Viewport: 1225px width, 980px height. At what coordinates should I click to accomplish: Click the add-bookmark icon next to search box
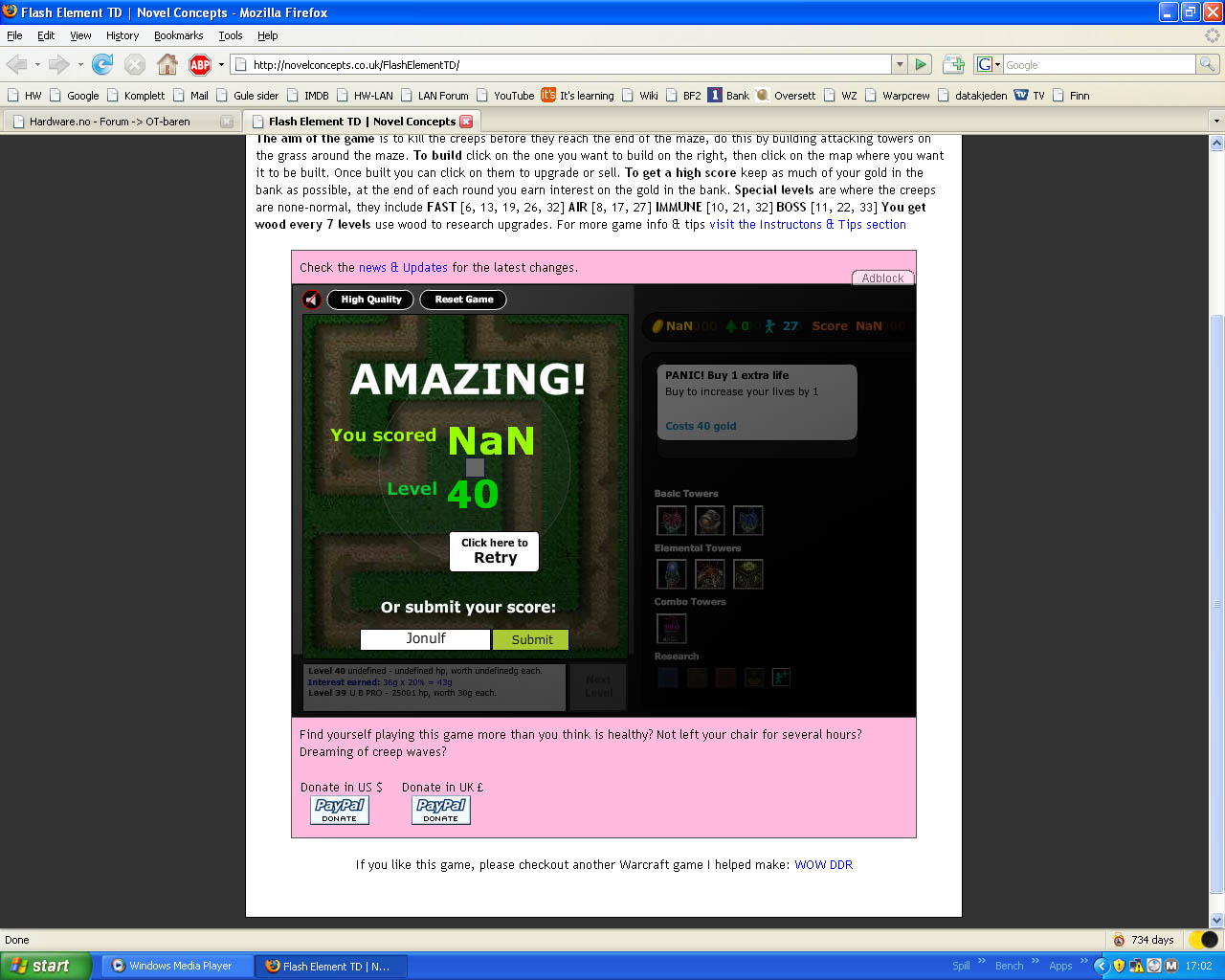953,64
